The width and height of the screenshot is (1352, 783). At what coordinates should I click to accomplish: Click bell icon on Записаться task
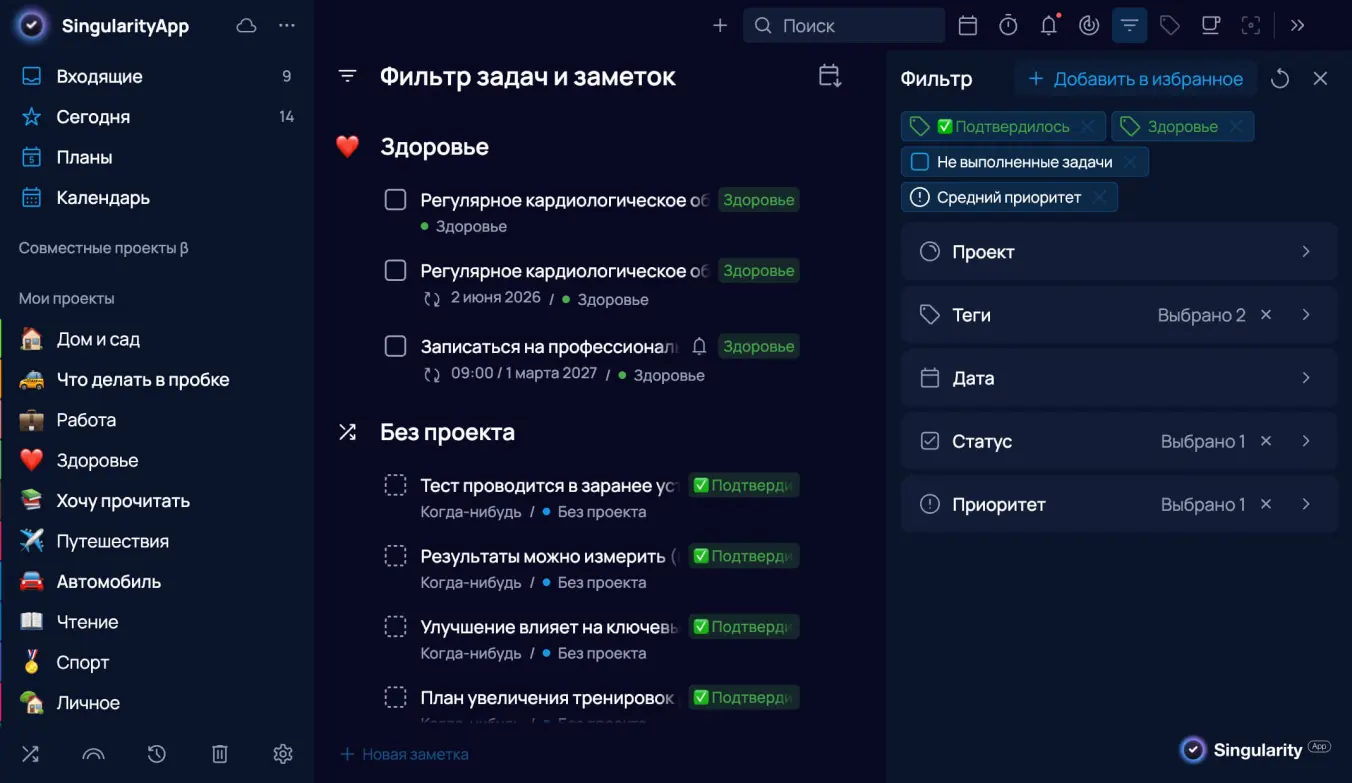[700, 346]
